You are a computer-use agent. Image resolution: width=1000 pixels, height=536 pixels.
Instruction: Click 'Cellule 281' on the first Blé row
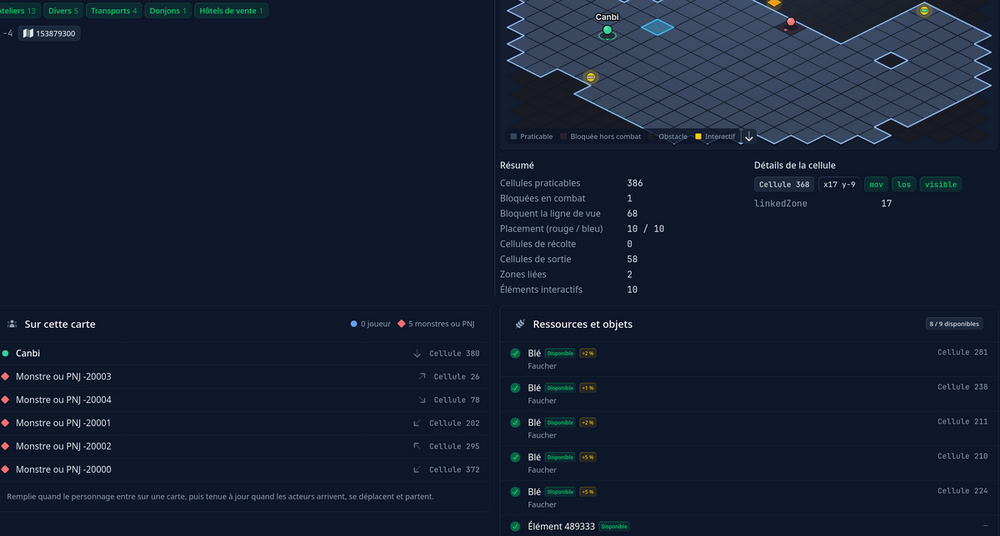[962, 352]
